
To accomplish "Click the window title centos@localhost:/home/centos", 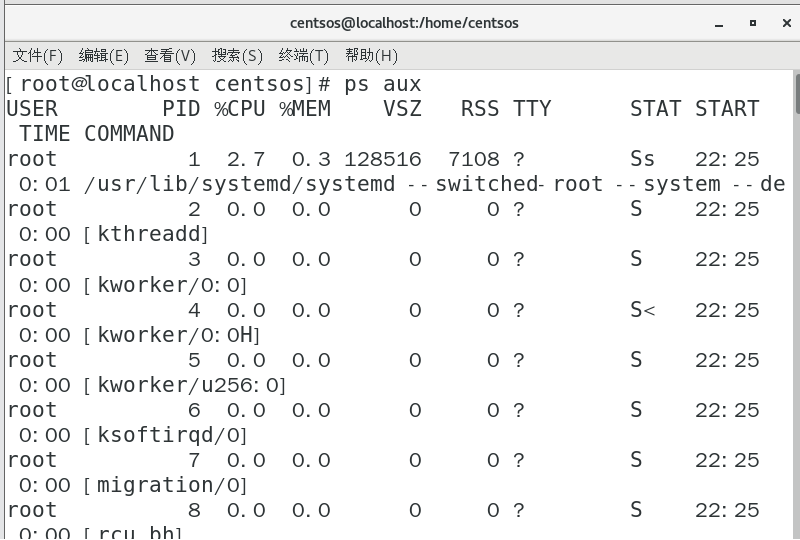I will tap(404, 23).
